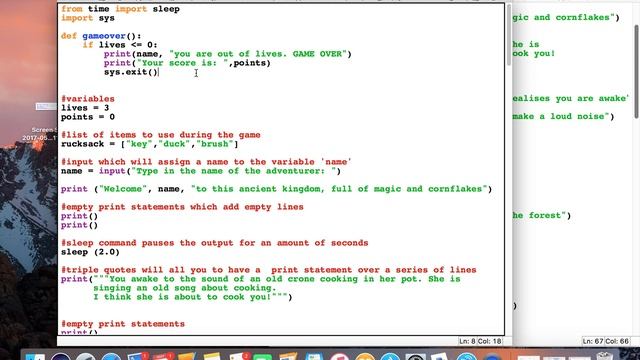This screenshot has height=360, width=640.
Task: Click 'make a loud noise' in back window
Action: [563, 116]
